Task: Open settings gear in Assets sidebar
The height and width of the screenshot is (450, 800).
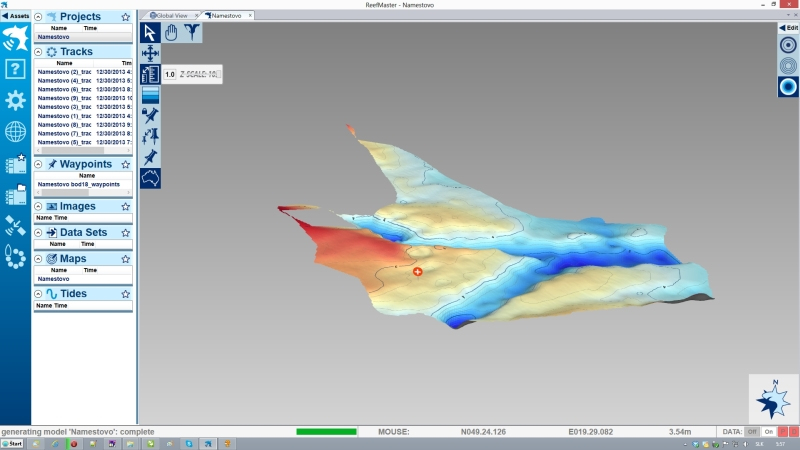Action: coord(15,100)
